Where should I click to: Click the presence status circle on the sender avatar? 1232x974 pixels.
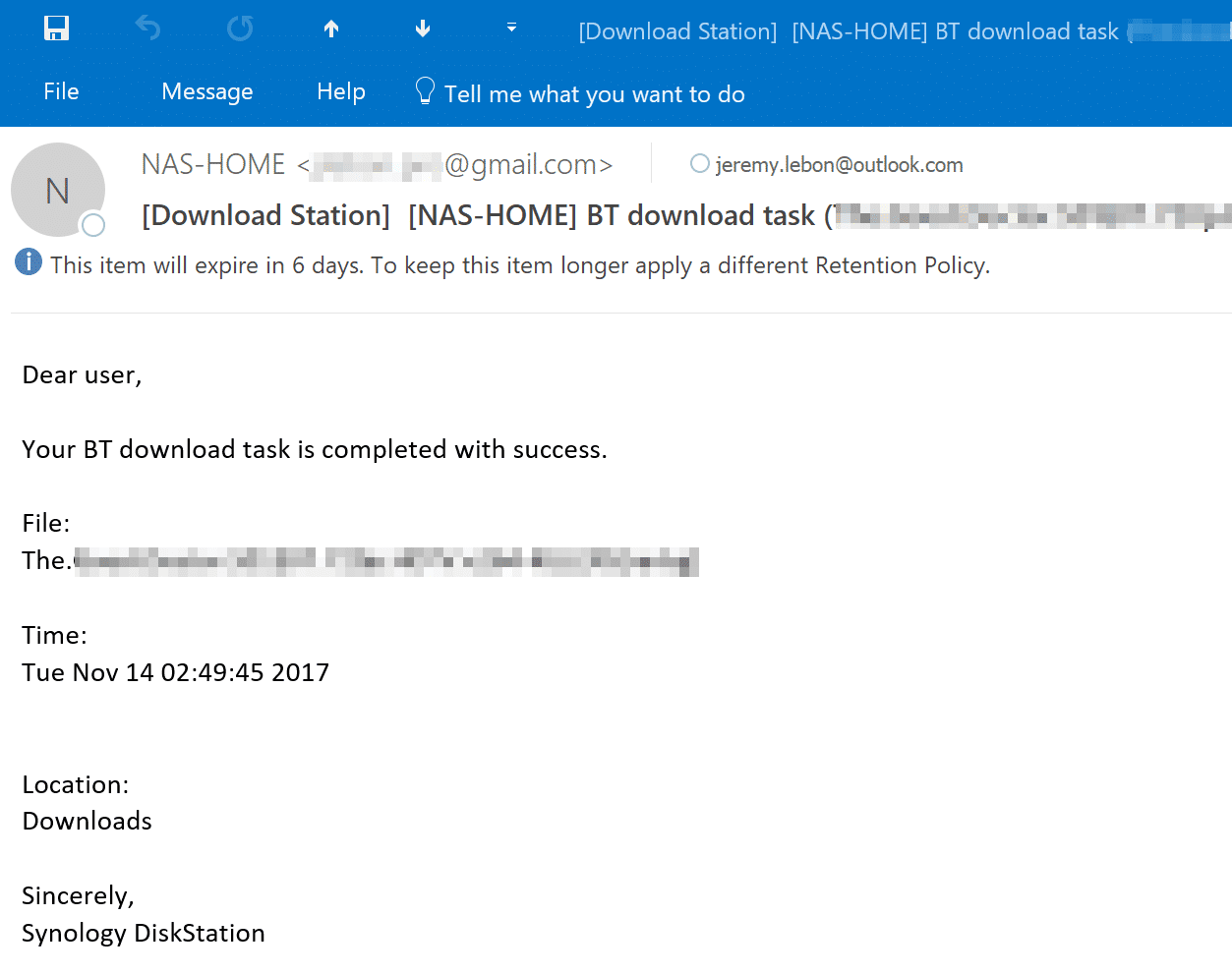(x=93, y=225)
